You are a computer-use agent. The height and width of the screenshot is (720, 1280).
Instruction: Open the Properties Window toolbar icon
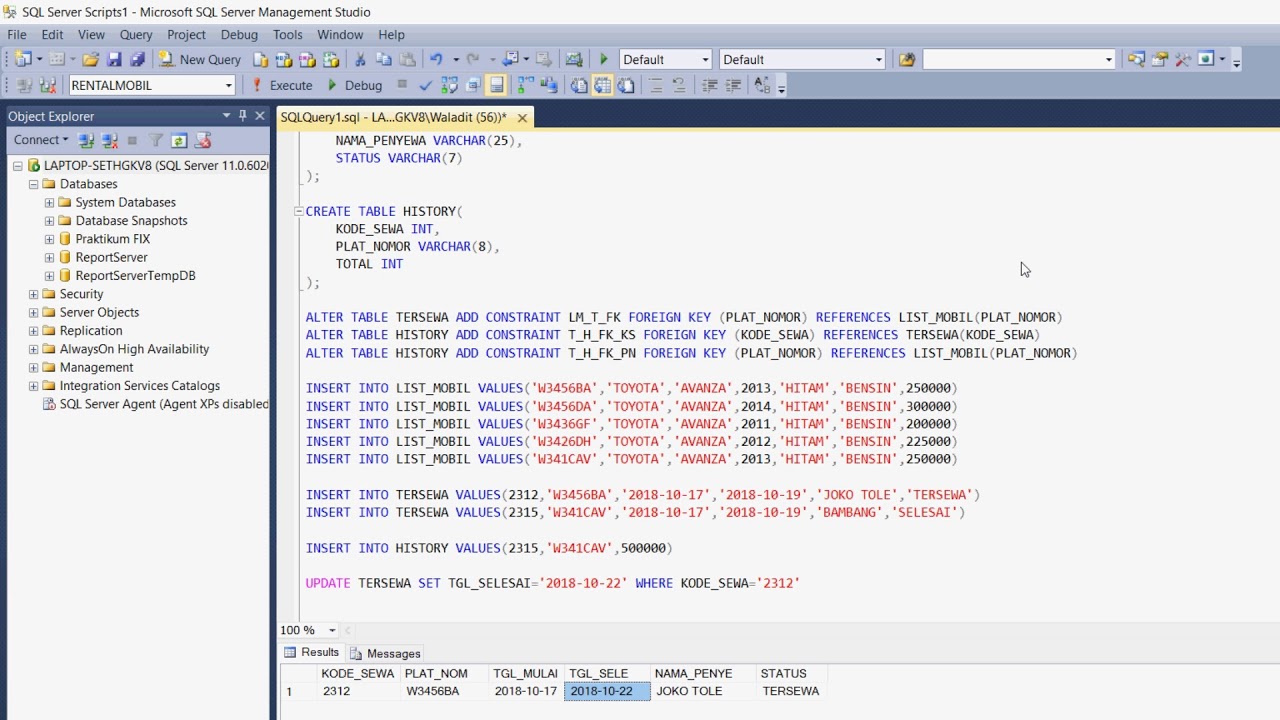coord(1159,60)
